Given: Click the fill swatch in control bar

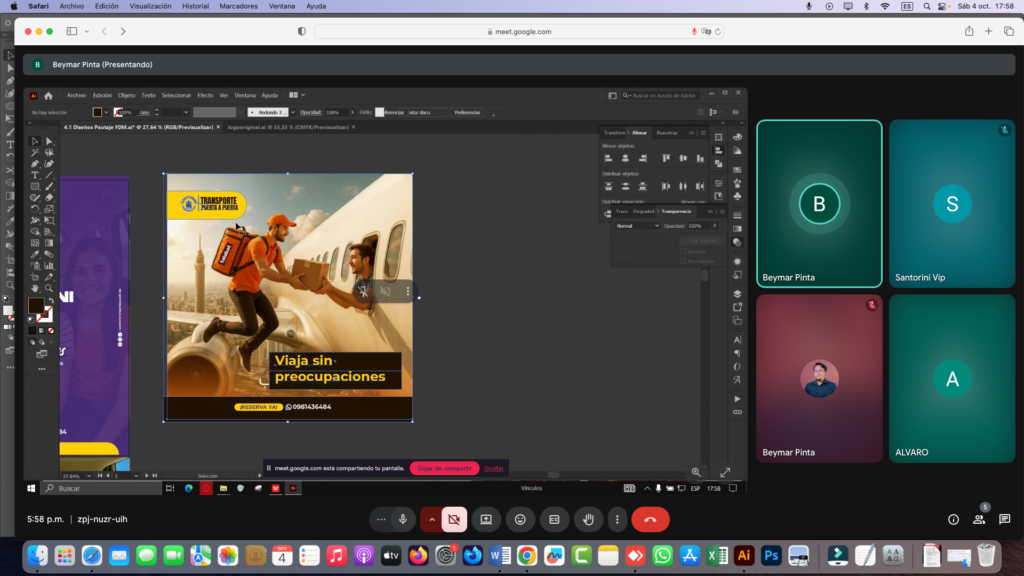Looking at the screenshot, I should (x=97, y=112).
